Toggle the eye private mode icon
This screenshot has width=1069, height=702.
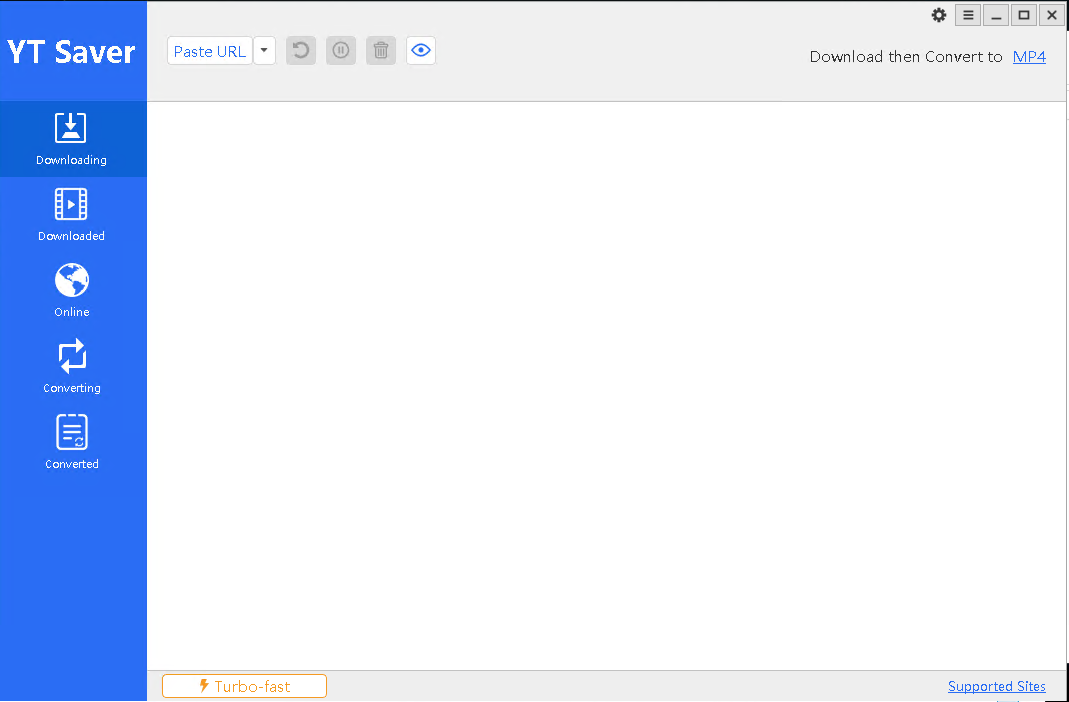pos(421,51)
